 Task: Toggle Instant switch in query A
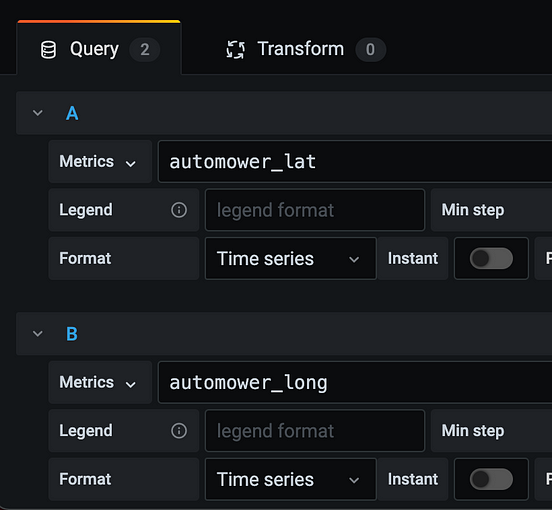coord(491,259)
